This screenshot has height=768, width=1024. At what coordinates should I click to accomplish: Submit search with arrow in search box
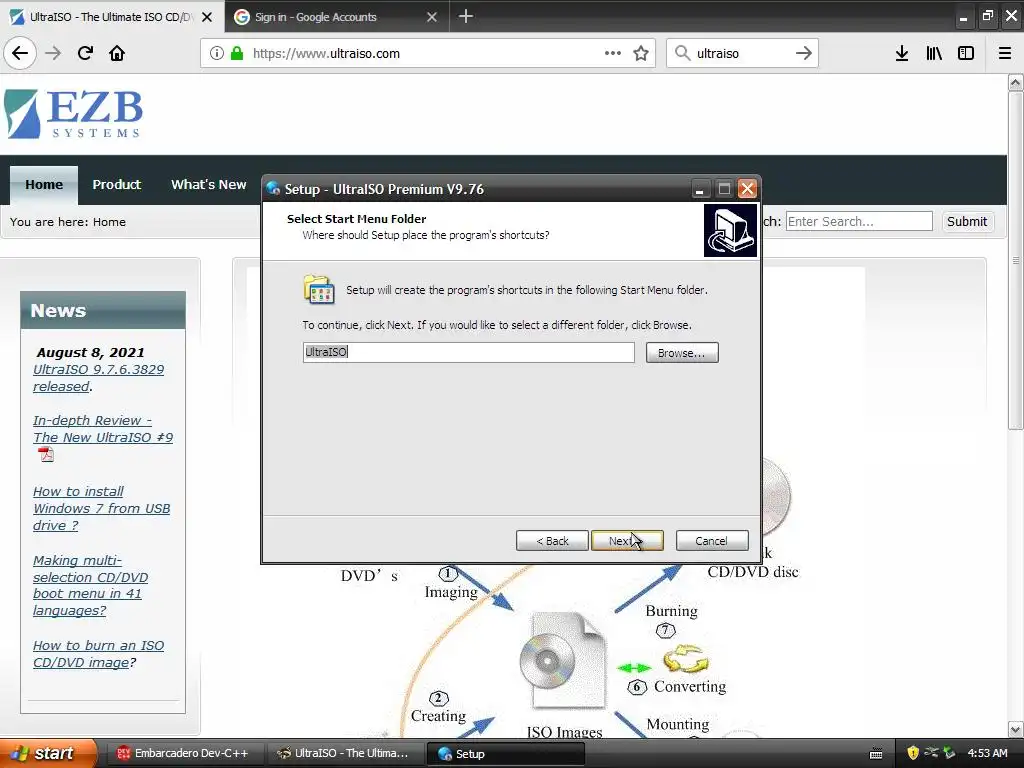pyautogui.click(x=803, y=53)
